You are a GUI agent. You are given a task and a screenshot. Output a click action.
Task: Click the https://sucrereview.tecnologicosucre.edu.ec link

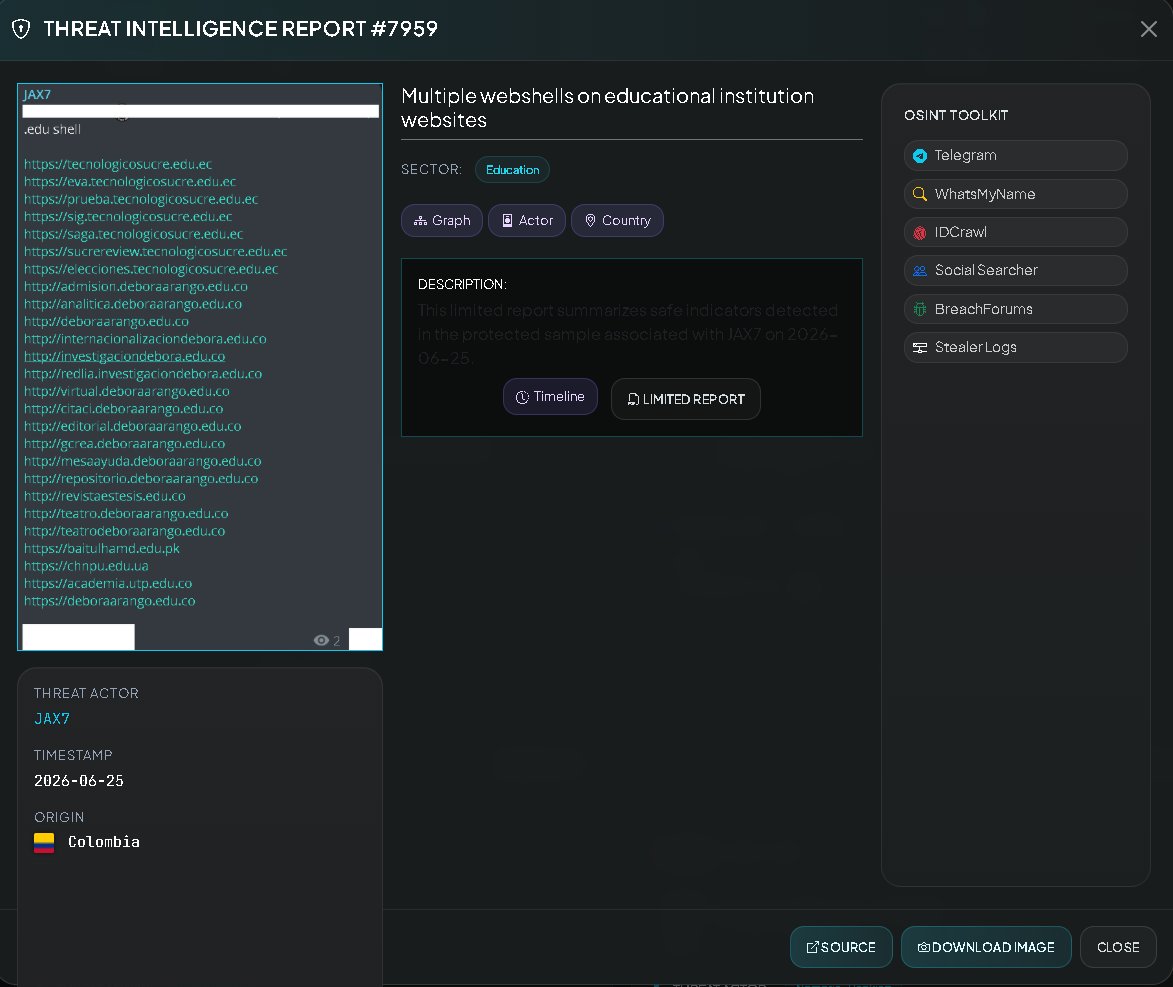click(155, 251)
